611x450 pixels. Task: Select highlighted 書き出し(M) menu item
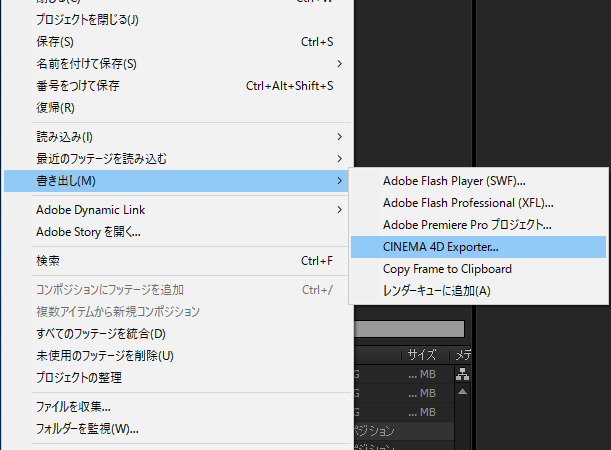[x=176, y=181]
